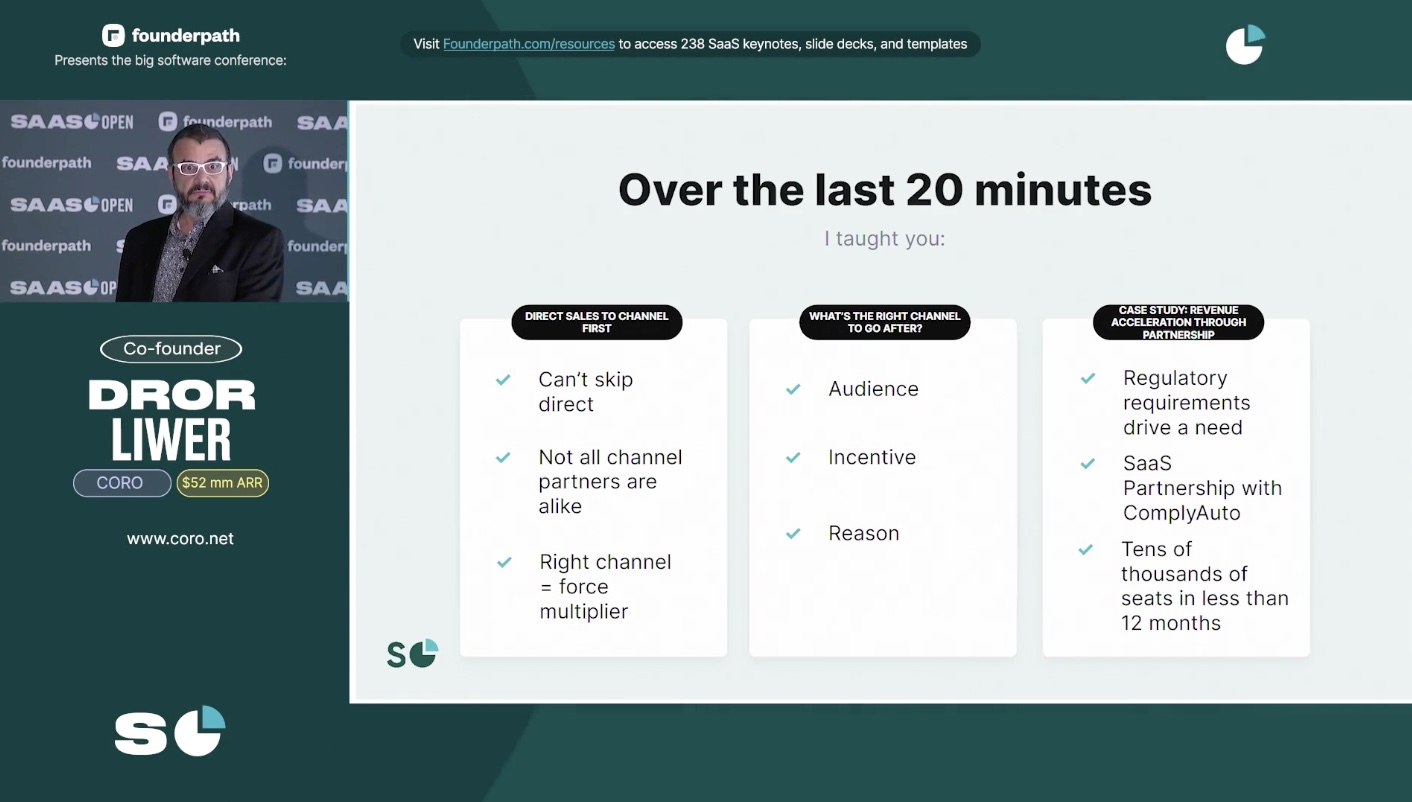Click the checkmark beside 'Tens of thousands of seats'
Image resolution: width=1412 pixels, height=802 pixels.
[x=1086, y=549]
